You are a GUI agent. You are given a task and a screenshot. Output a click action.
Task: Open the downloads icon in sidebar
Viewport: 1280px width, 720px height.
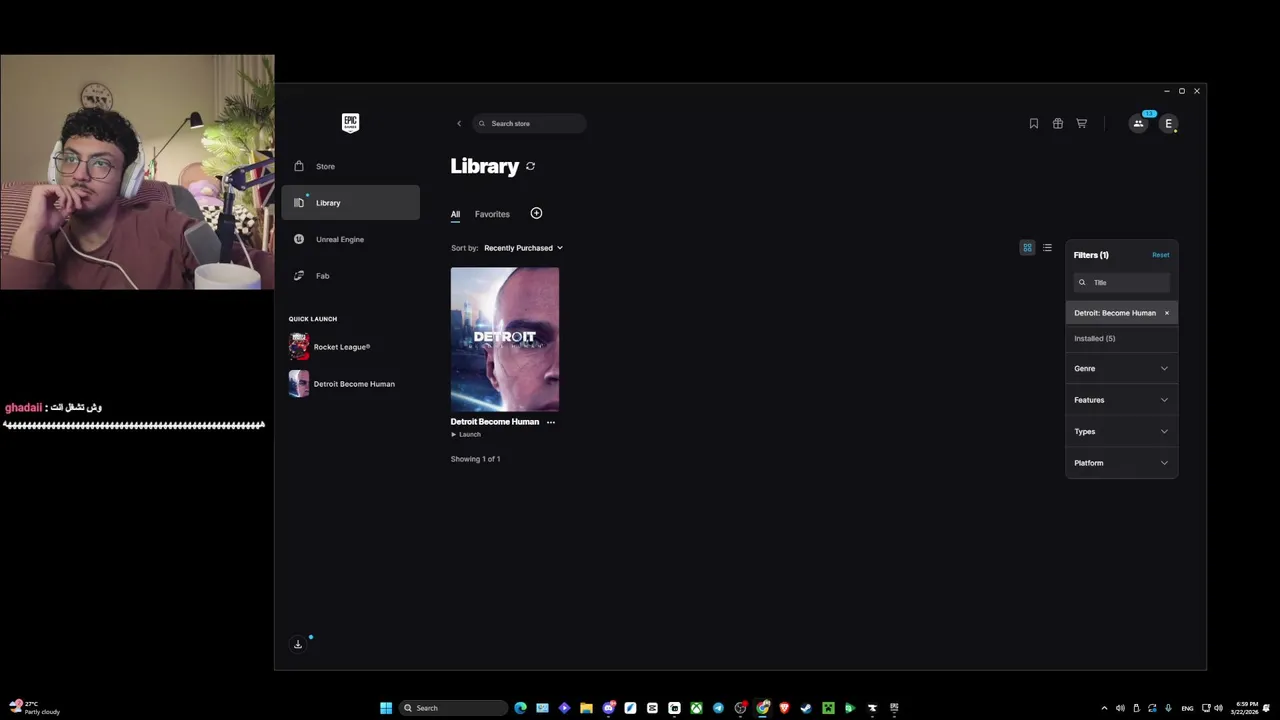click(298, 644)
